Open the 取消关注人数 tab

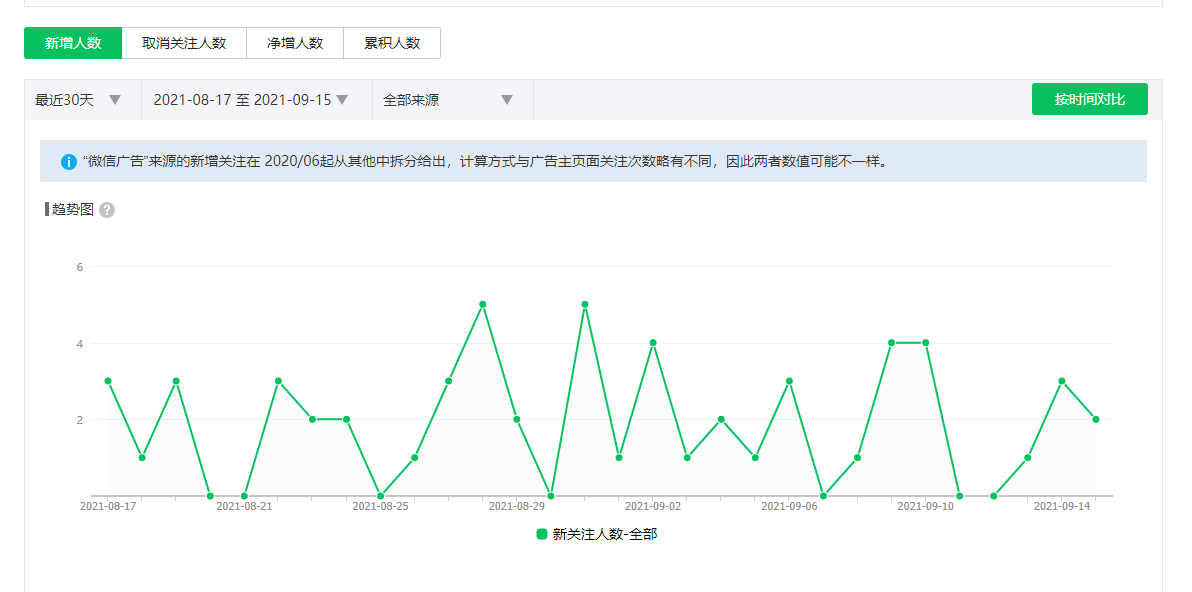(184, 43)
